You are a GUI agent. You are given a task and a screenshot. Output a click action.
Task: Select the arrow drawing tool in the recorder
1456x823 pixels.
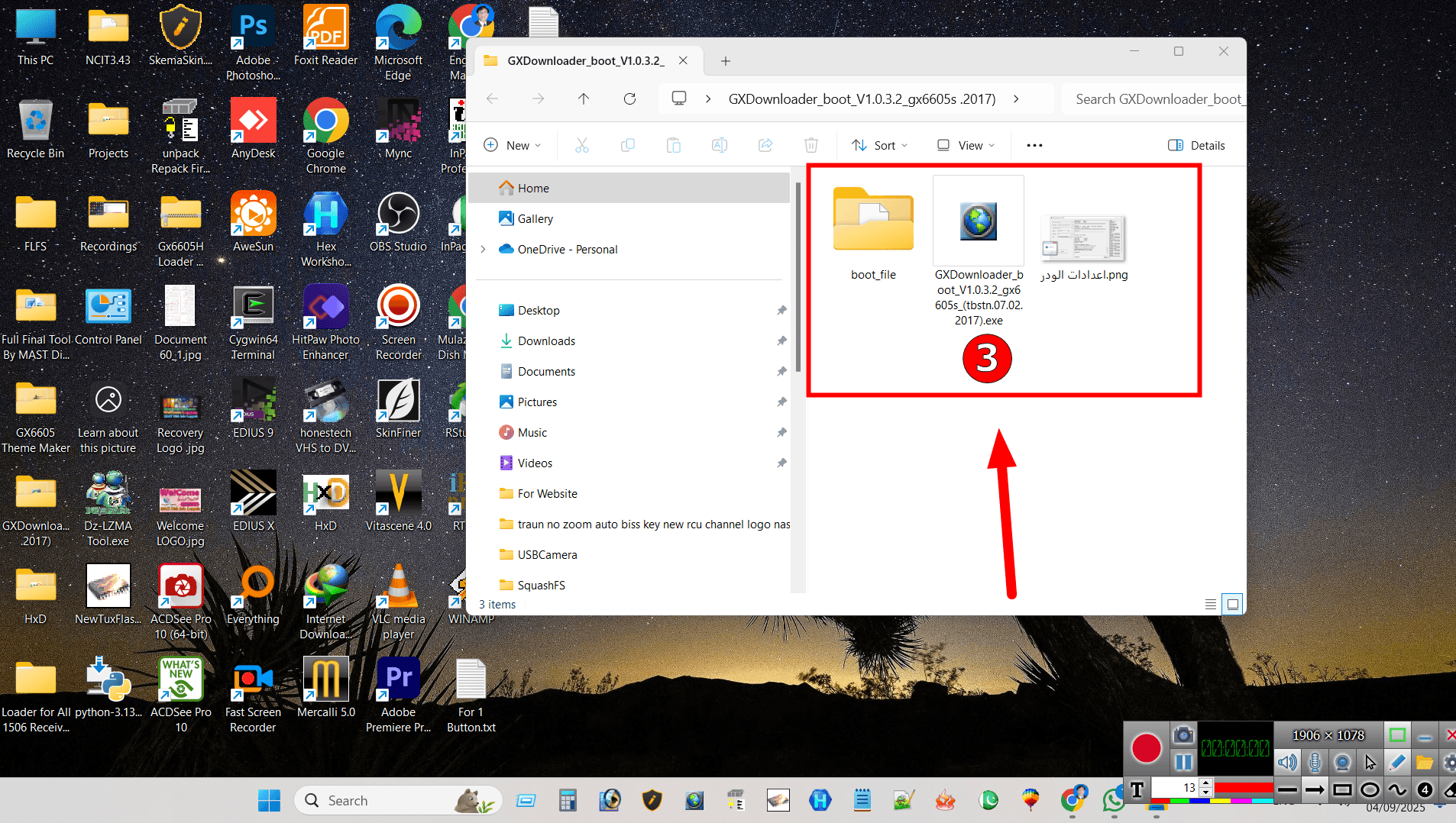[1315, 790]
